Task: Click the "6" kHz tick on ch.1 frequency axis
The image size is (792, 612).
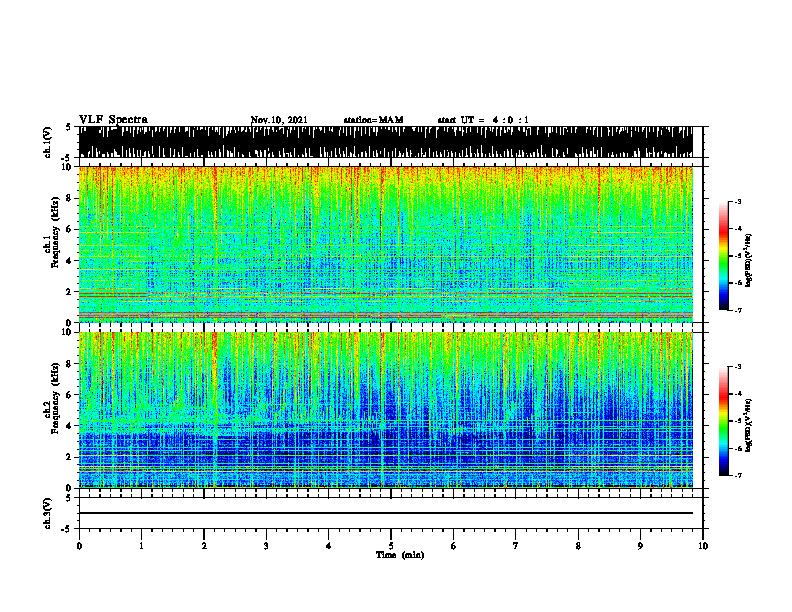Action: (69, 229)
